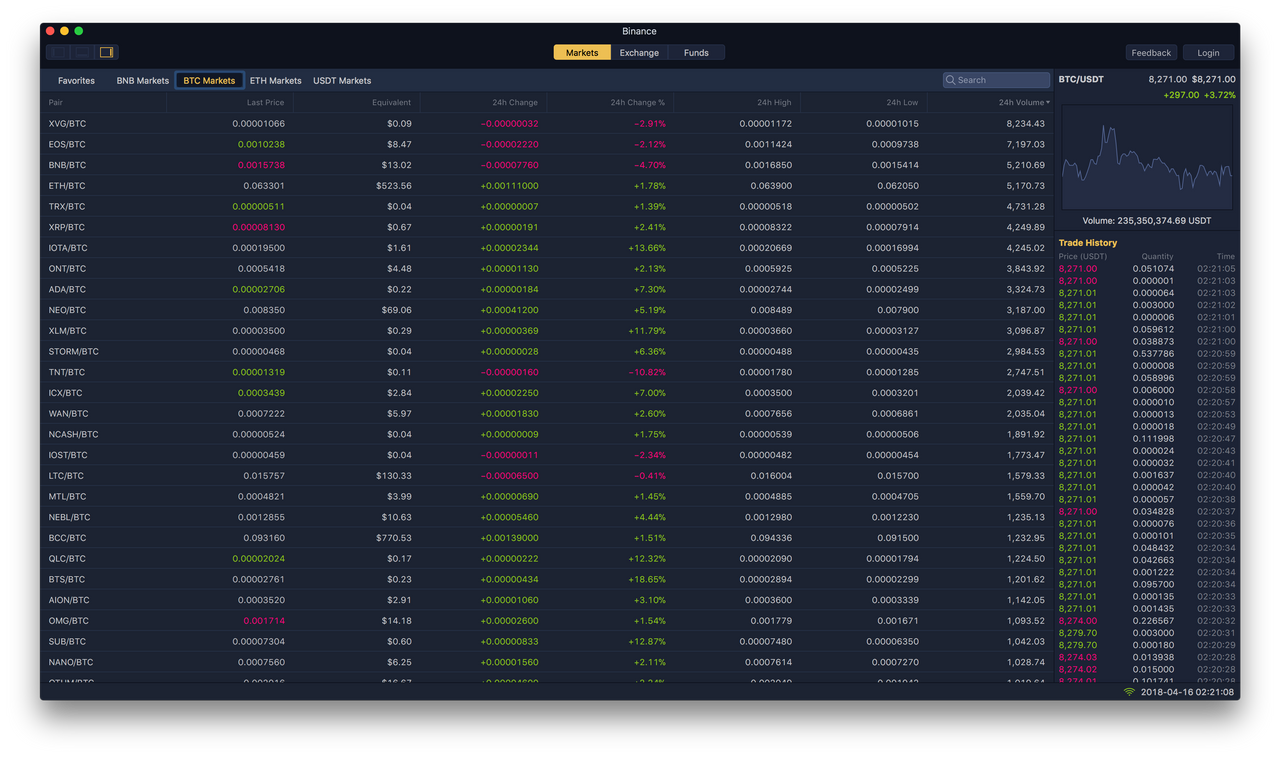Screen dimensions: 1280x757
Task: Switch to the Exchange tab
Action: (639, 52)
